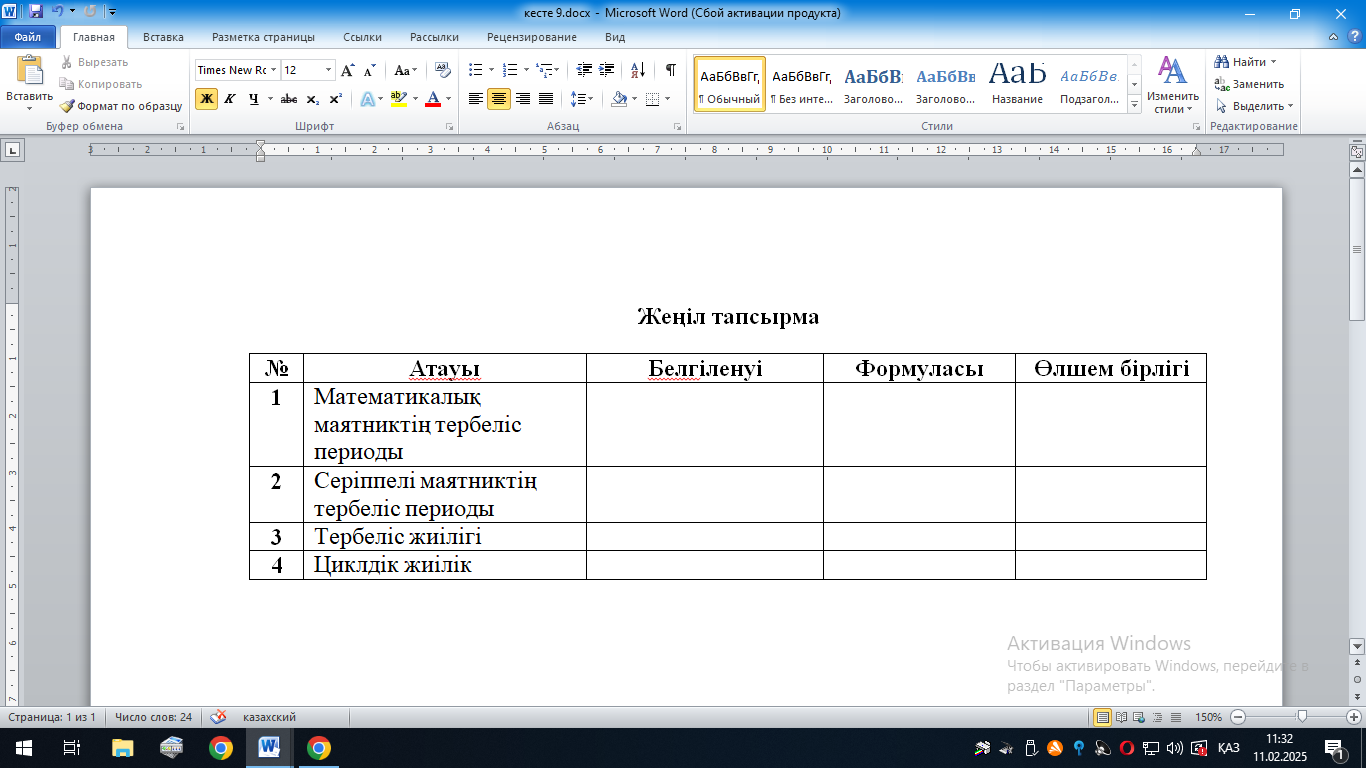Screen dimensions: 1366x768
Task: Switch to the Вид (View) tab
Action: click(x=615, y=37)
